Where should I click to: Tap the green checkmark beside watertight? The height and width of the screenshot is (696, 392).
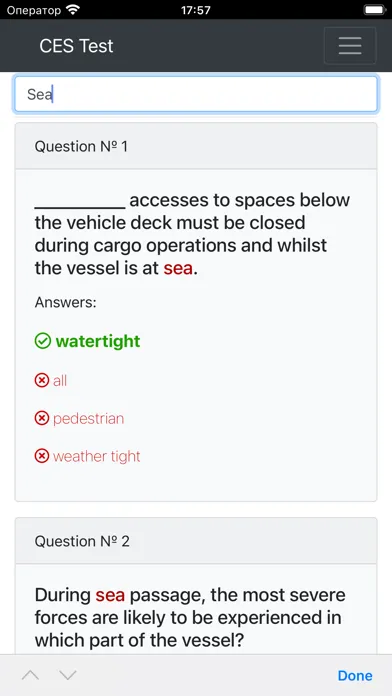tap(43, 341)
